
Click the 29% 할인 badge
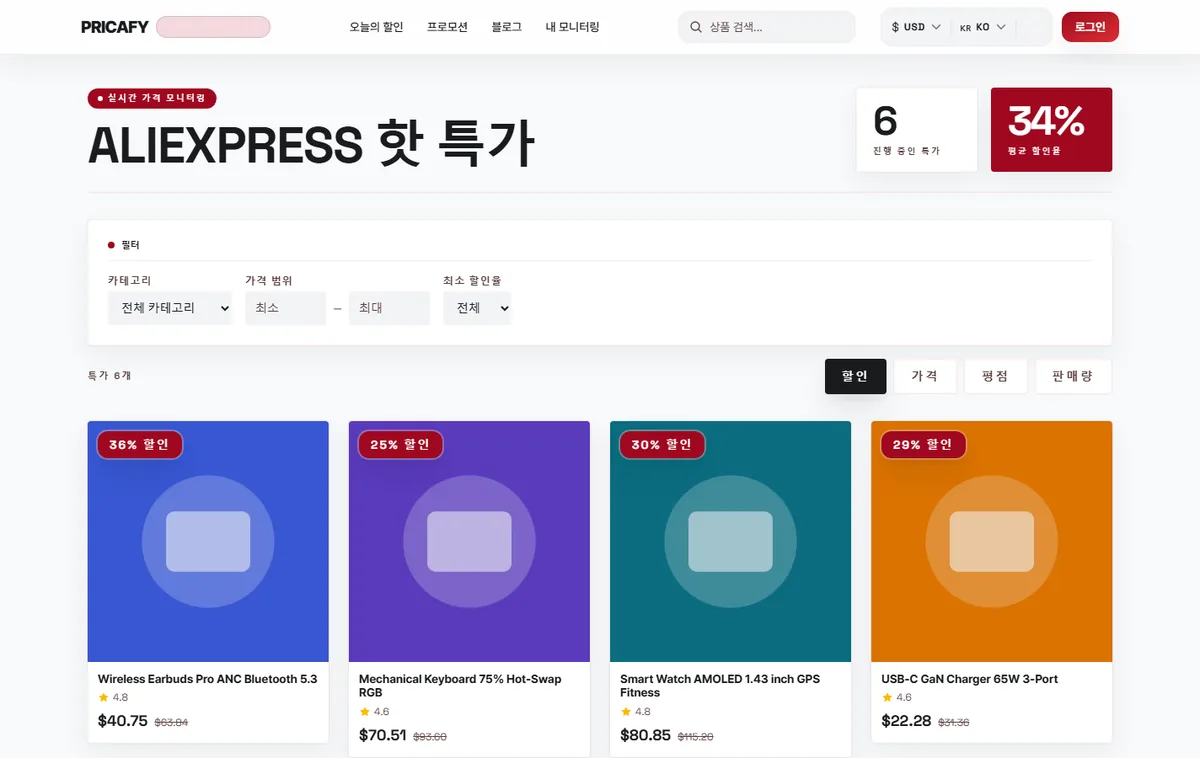pos(923,445)
